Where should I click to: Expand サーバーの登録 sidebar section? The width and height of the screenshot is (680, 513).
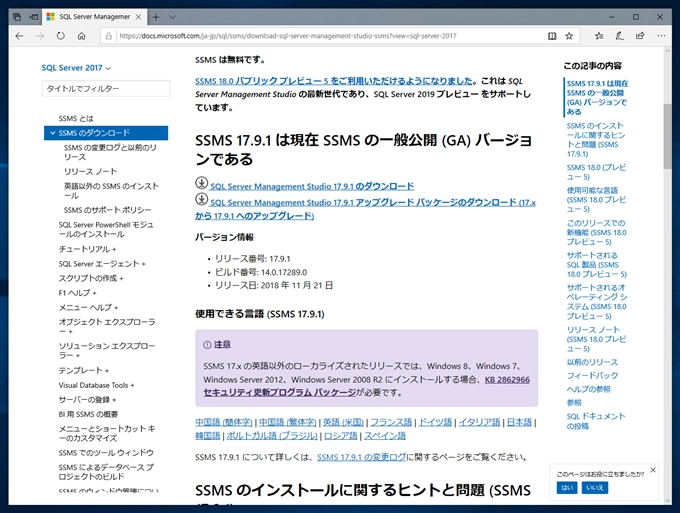tap(87, 399)
